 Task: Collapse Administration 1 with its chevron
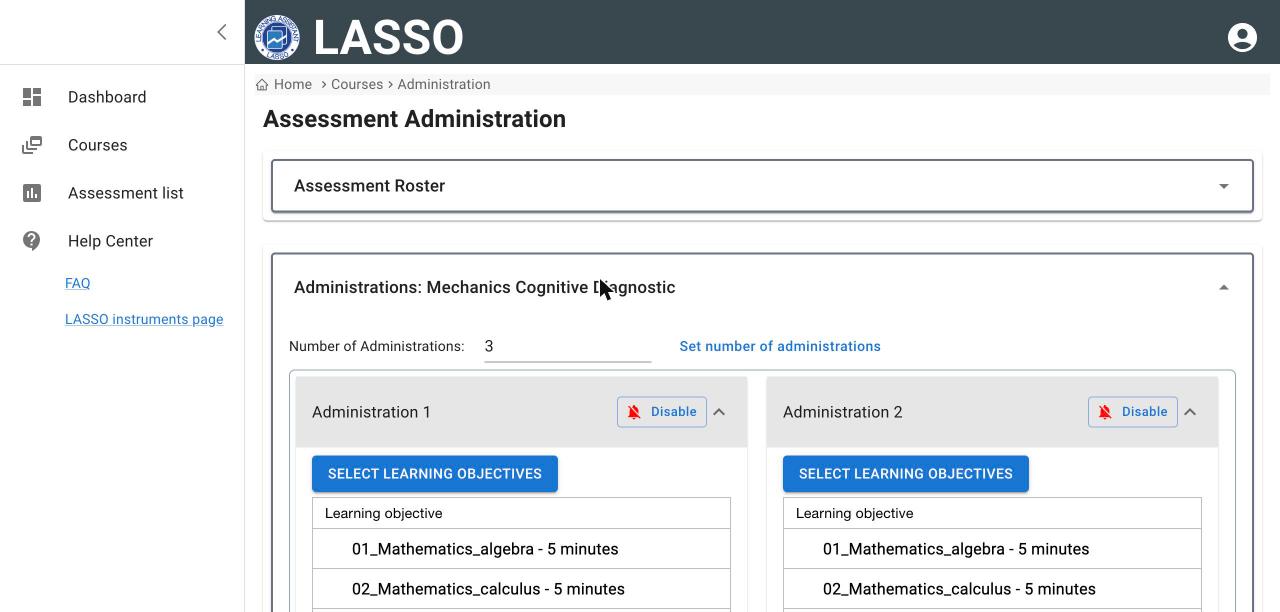pyautogui.click(x=719, y=412)
